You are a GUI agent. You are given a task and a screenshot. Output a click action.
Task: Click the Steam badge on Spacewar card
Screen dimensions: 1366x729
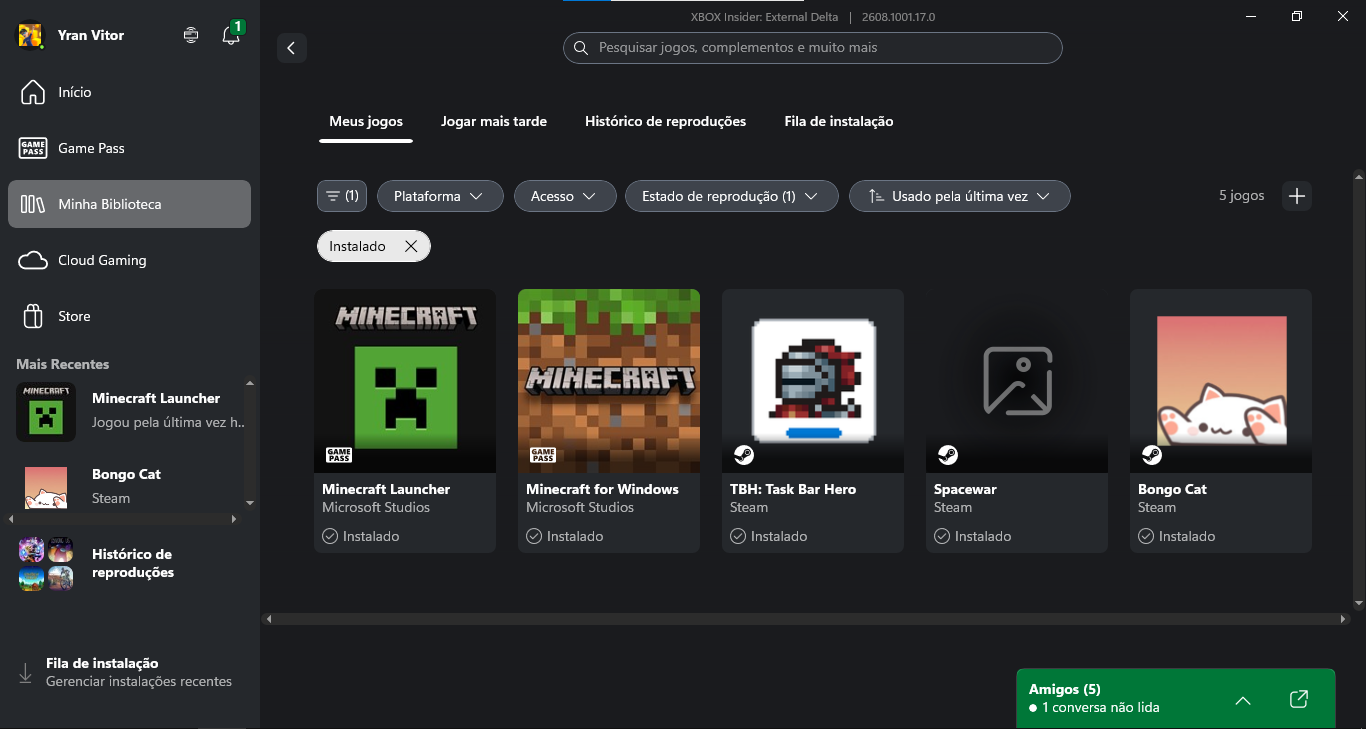pos(948,456)
